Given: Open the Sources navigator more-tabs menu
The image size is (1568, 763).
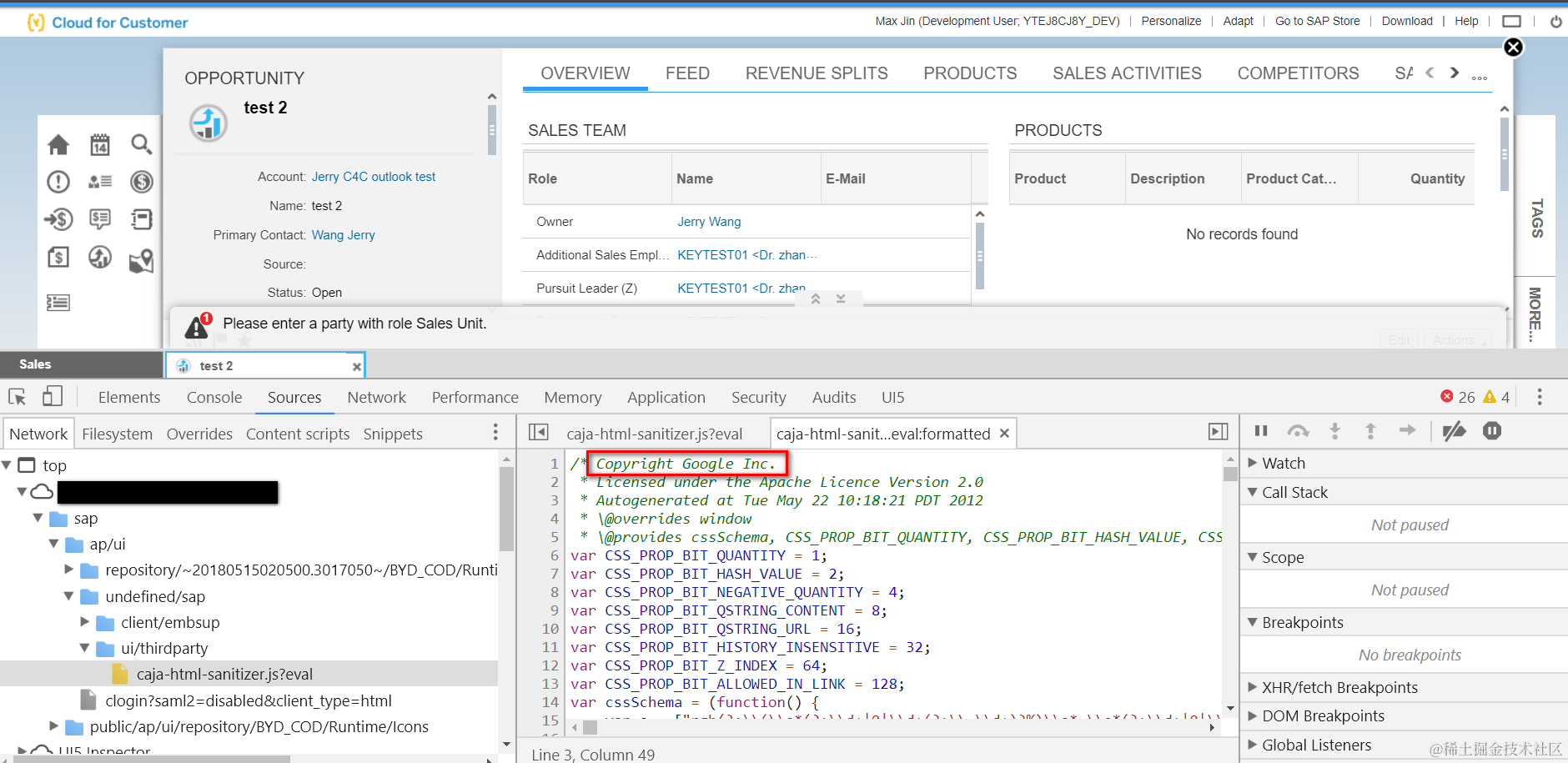Looking at the screenshot, I should point(495,432).
